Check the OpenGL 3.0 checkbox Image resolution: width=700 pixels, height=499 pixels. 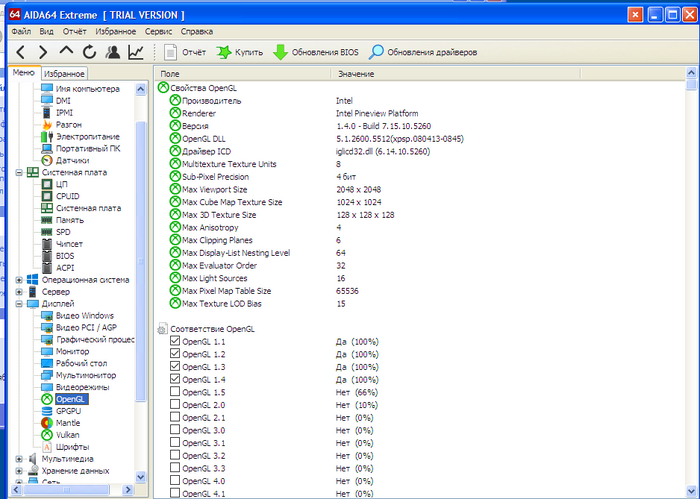(x=176, y=430)
